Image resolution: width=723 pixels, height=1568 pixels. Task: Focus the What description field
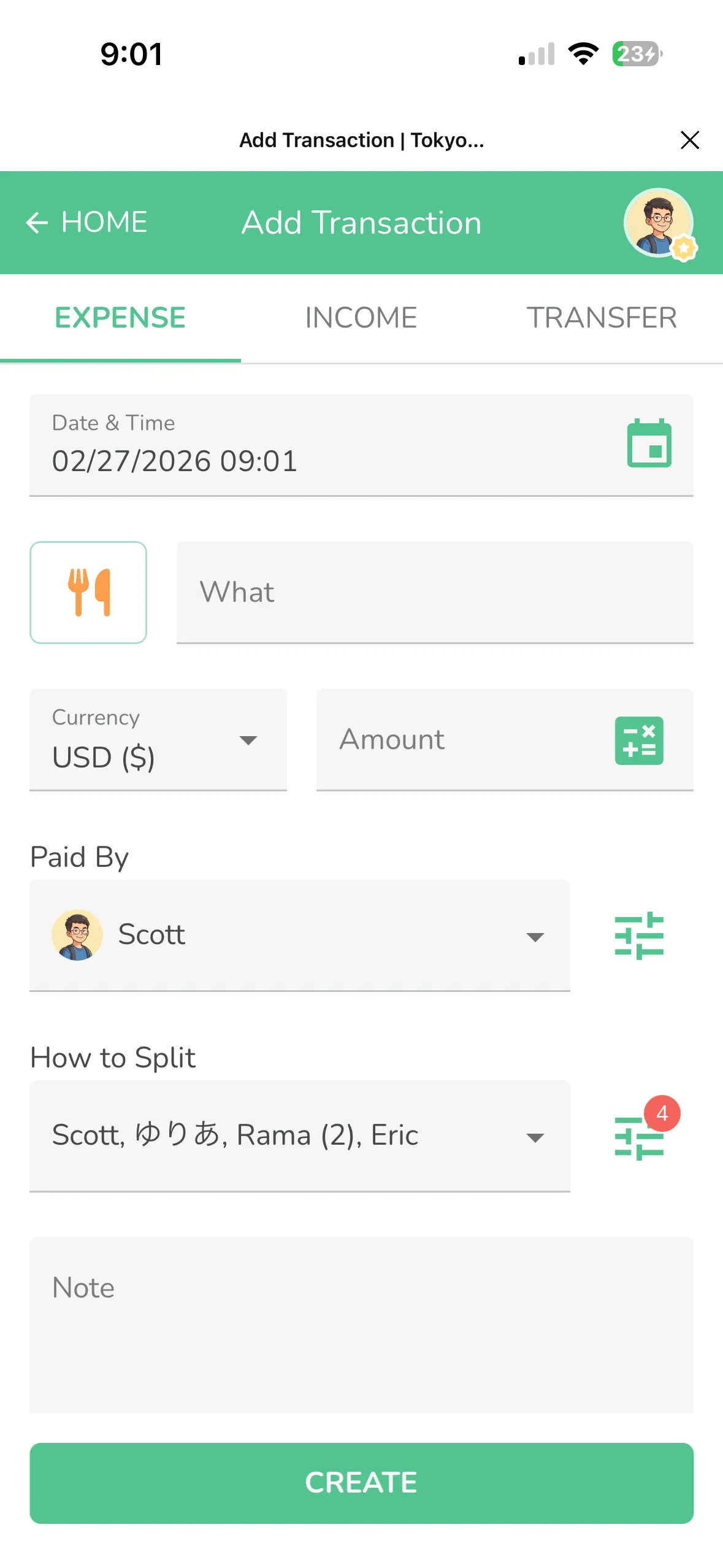(x=434, y=592)
